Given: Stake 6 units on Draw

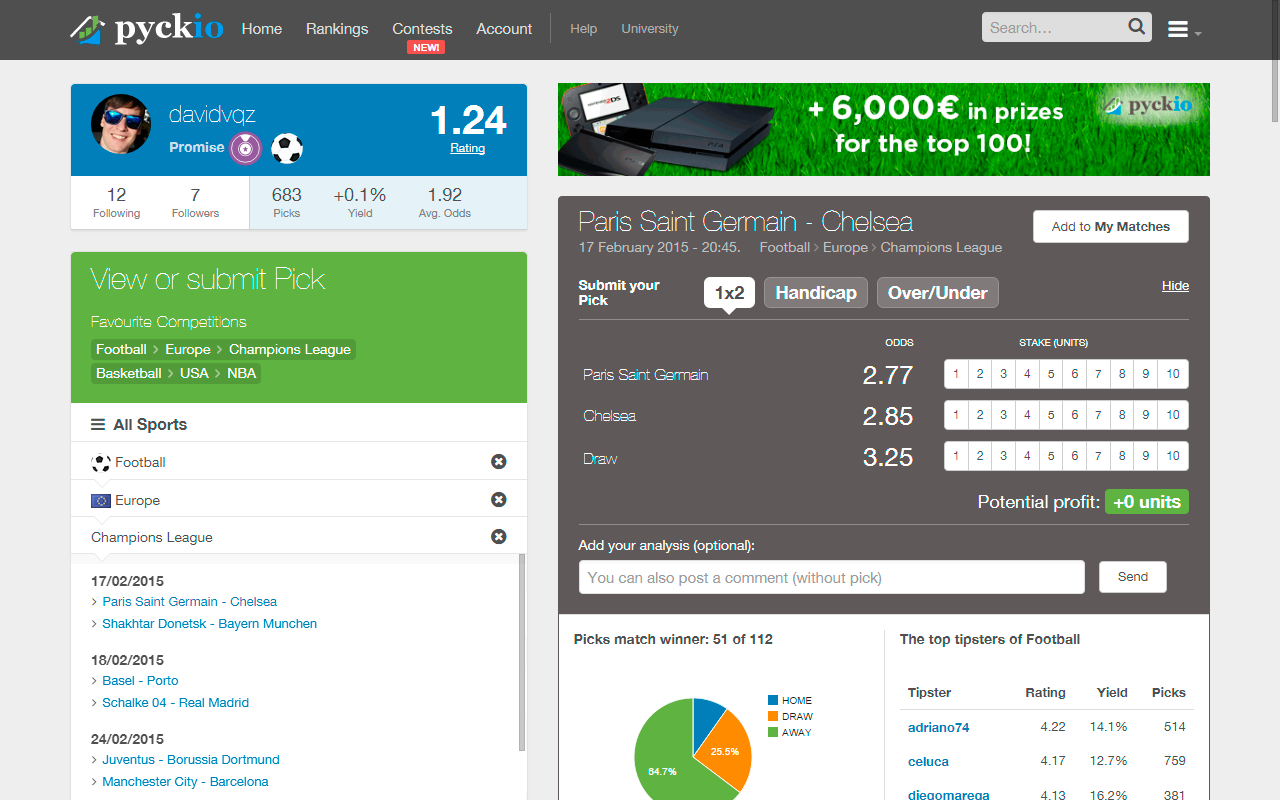Looking at the screenshot, I should (1075, 456).
